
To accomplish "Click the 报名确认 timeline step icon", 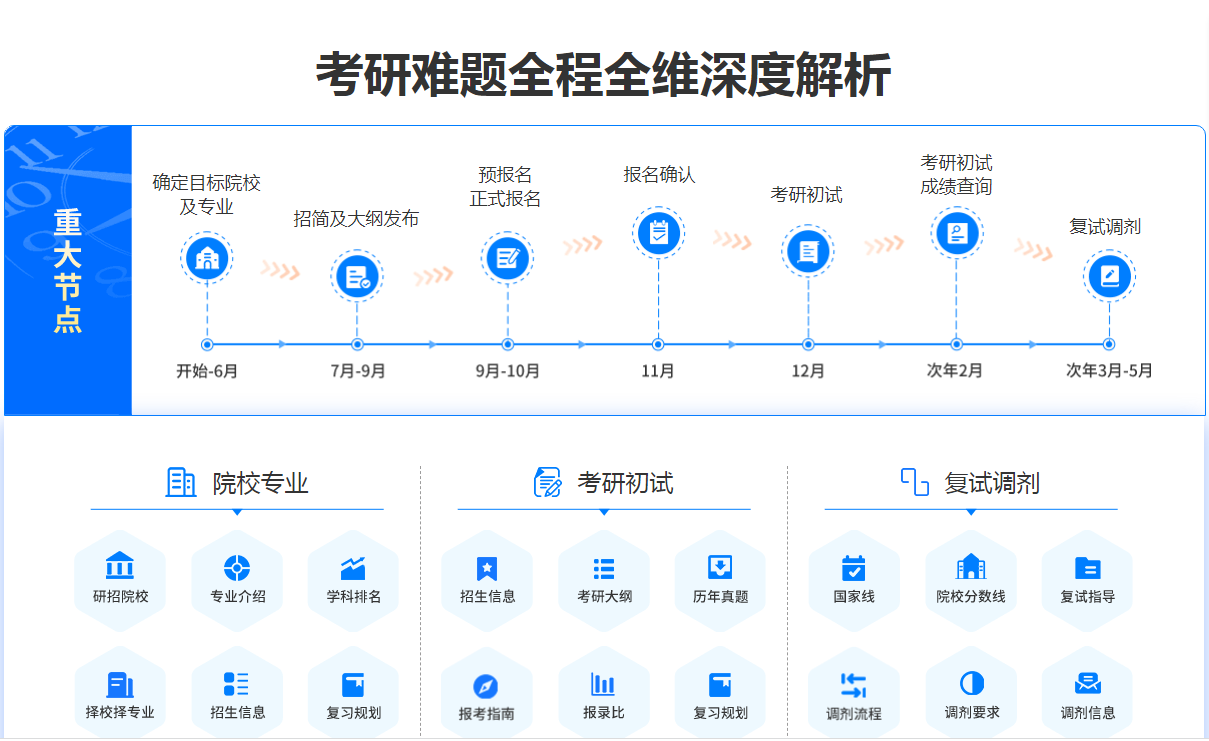I will pos(658,233).
